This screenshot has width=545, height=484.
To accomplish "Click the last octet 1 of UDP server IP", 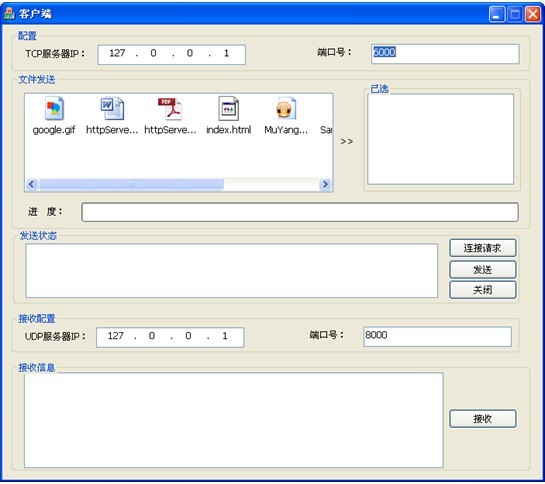I will [x=225, y=336].
